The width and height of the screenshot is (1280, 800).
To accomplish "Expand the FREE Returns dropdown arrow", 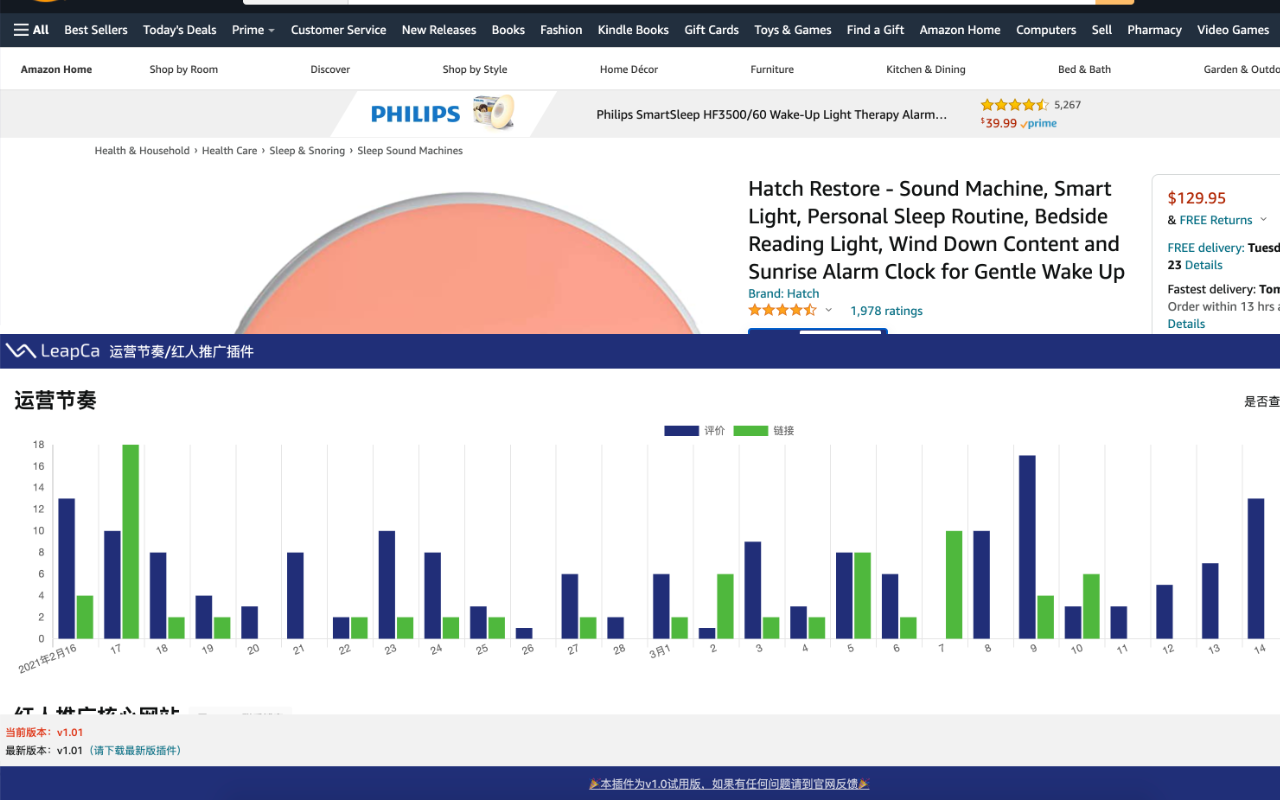I will click(x=1263, y=220).
